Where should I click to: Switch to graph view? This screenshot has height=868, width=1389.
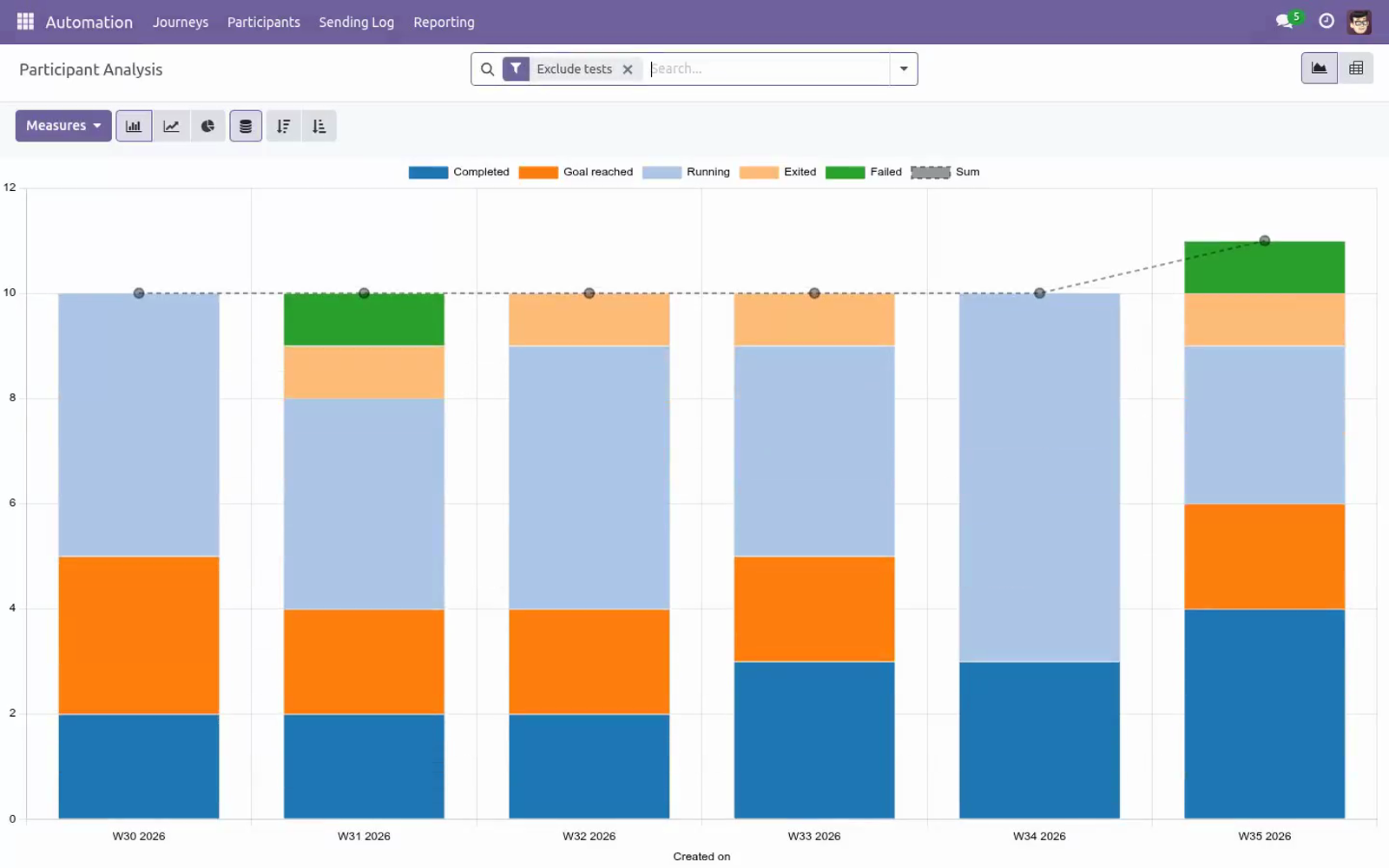(1319, 68)
